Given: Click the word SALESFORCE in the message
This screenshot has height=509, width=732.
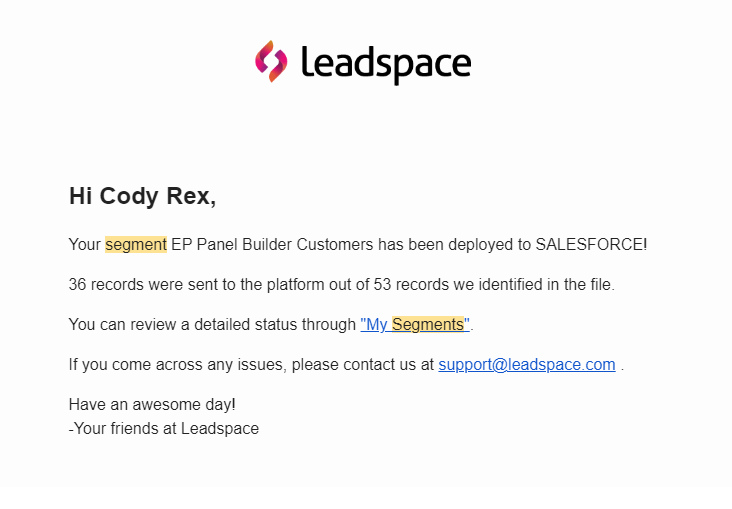Looking at the screenshot, I should point(589,244).
